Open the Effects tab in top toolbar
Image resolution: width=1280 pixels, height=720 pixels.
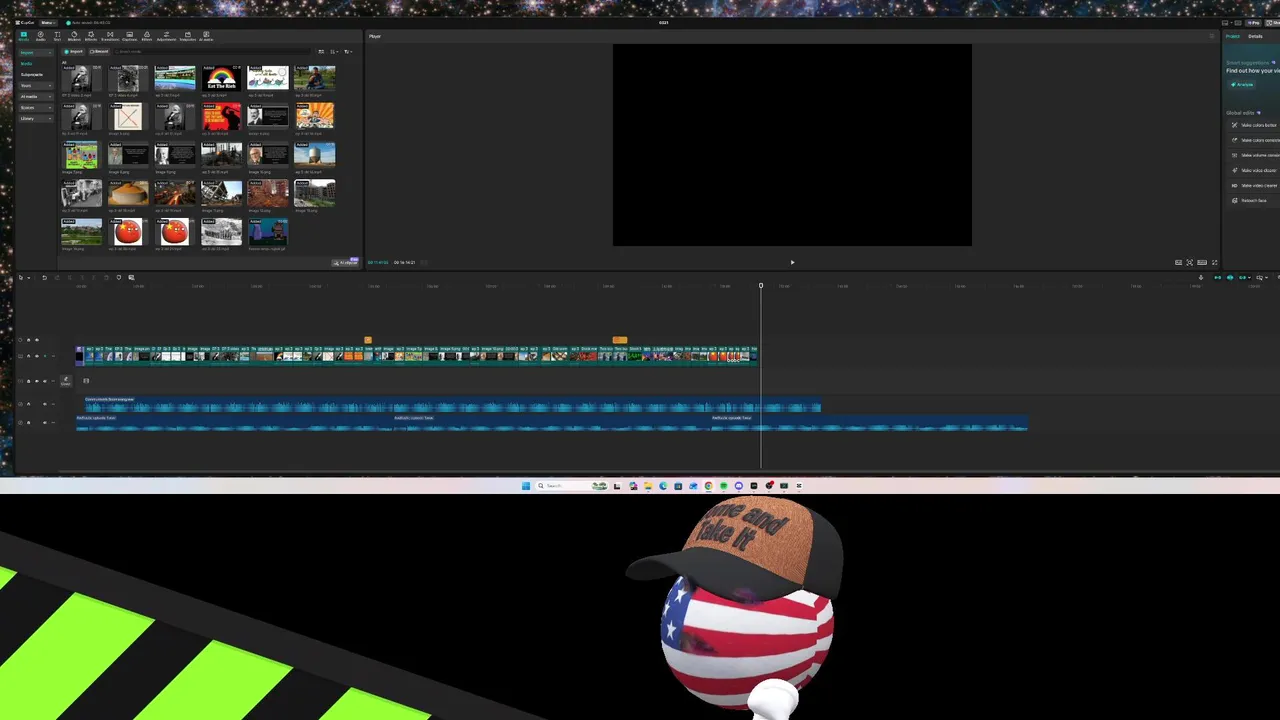[91, 36]
